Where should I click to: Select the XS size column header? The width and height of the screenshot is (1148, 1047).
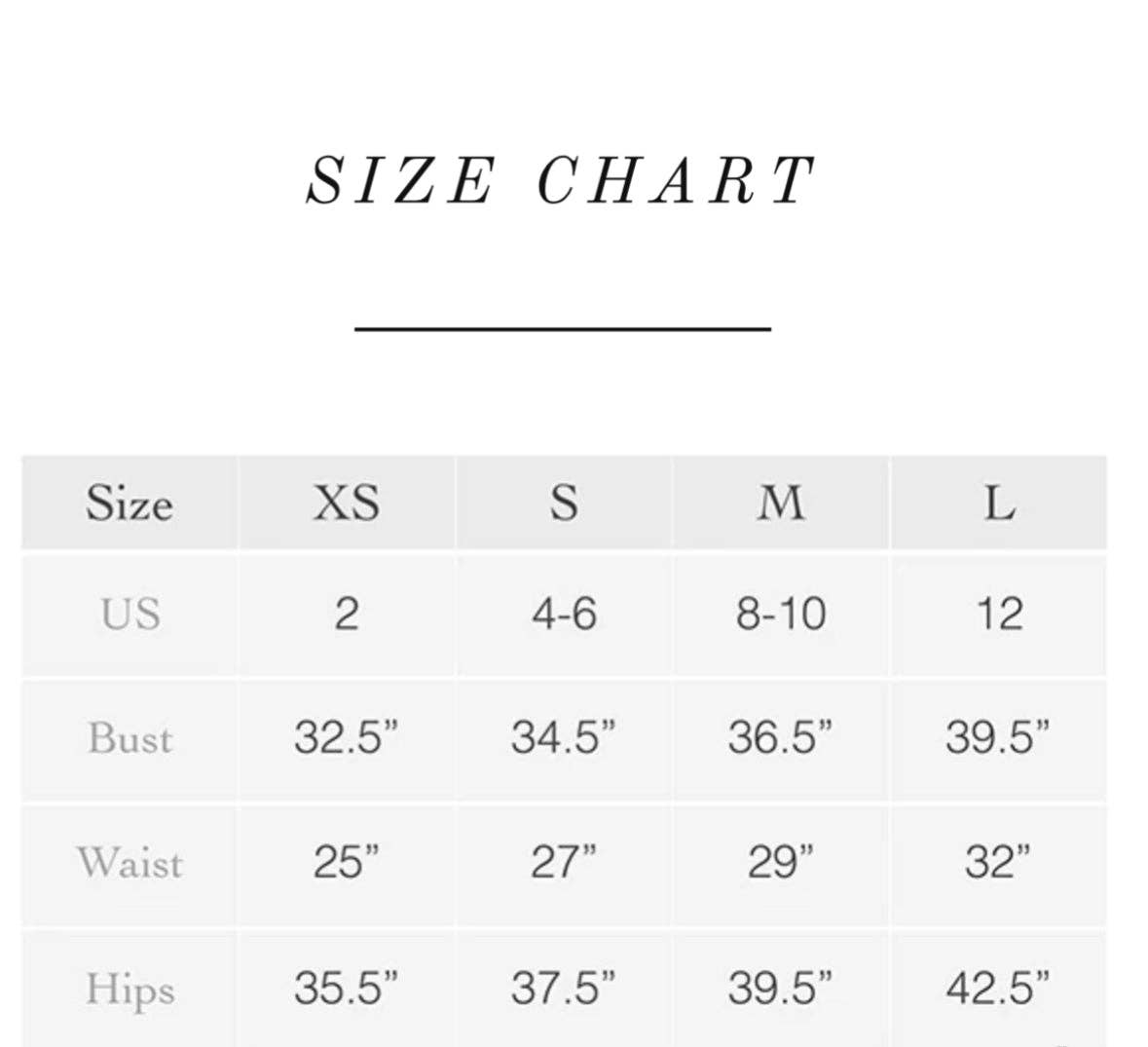click(x=346, y=504)
